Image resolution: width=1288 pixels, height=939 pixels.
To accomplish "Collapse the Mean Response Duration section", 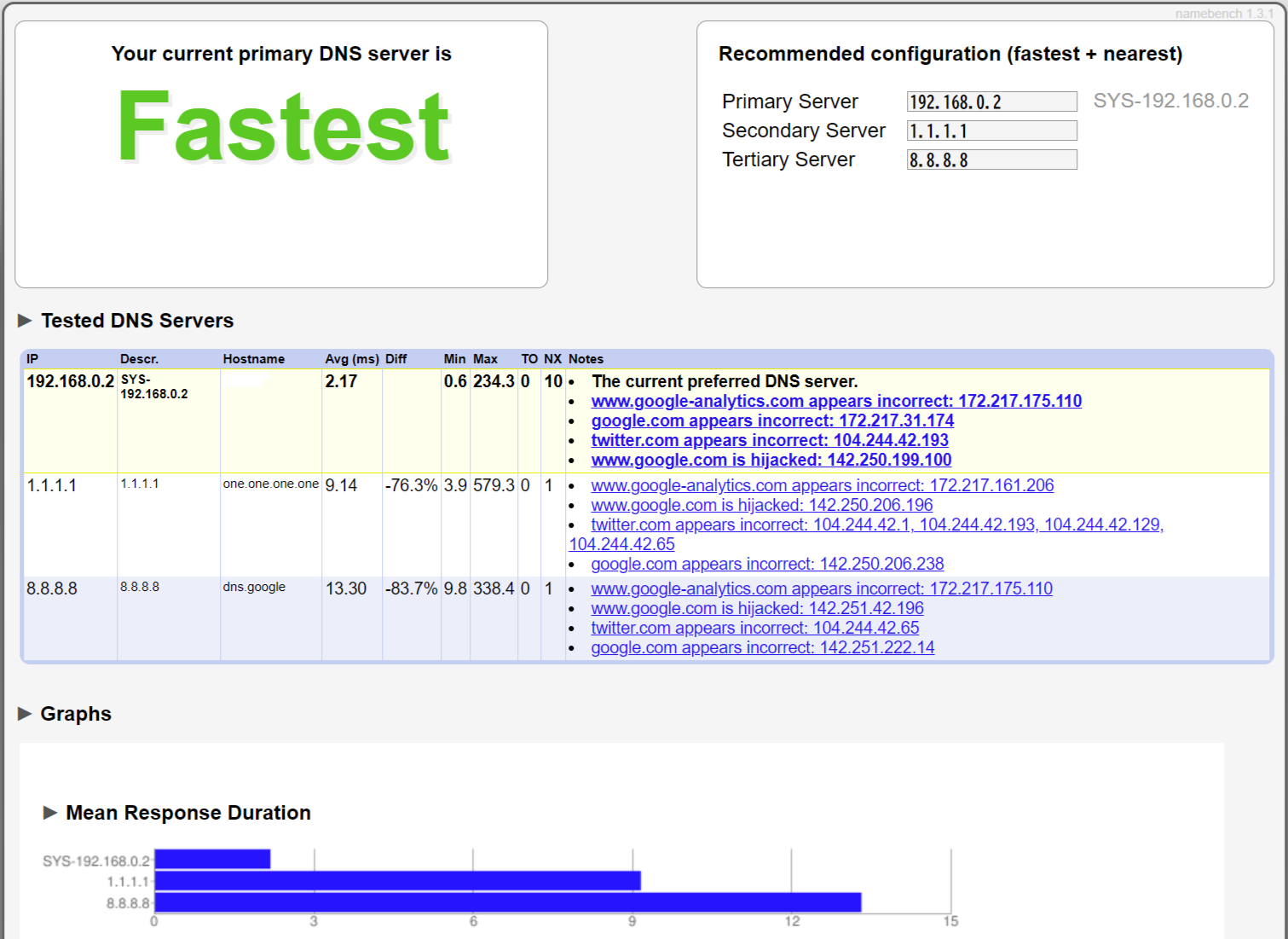I will pos(50,813).
